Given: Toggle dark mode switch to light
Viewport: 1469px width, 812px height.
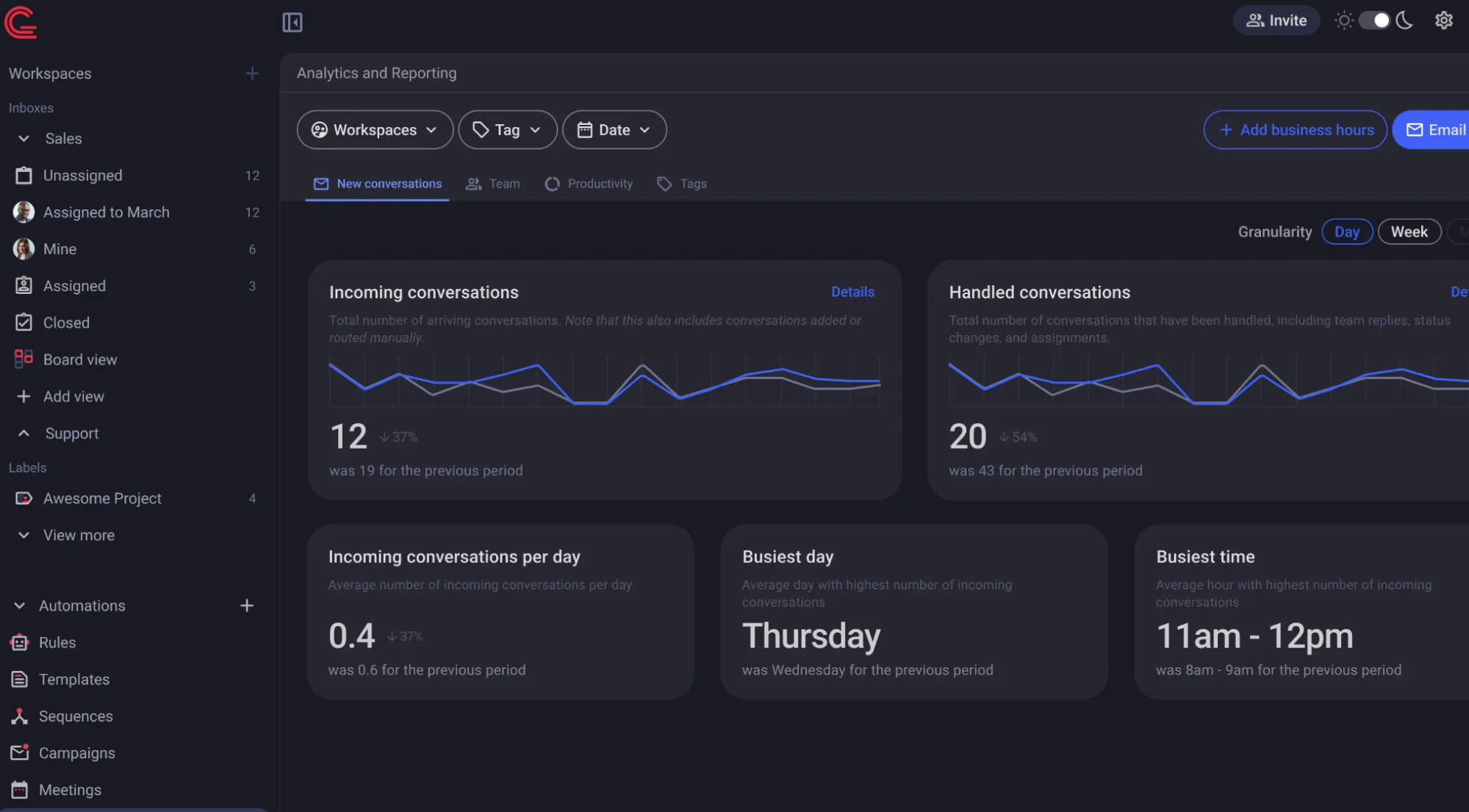Looking at the screenshot, I should pos(1373,20).
